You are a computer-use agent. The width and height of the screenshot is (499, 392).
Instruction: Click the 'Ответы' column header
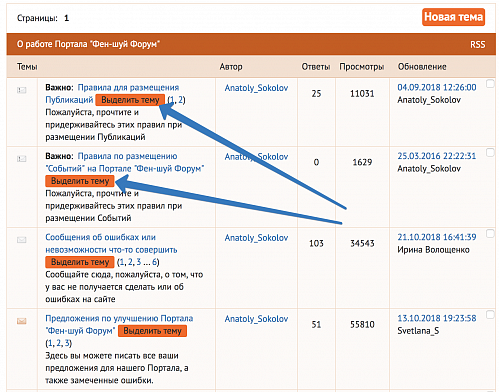(316, 67)
